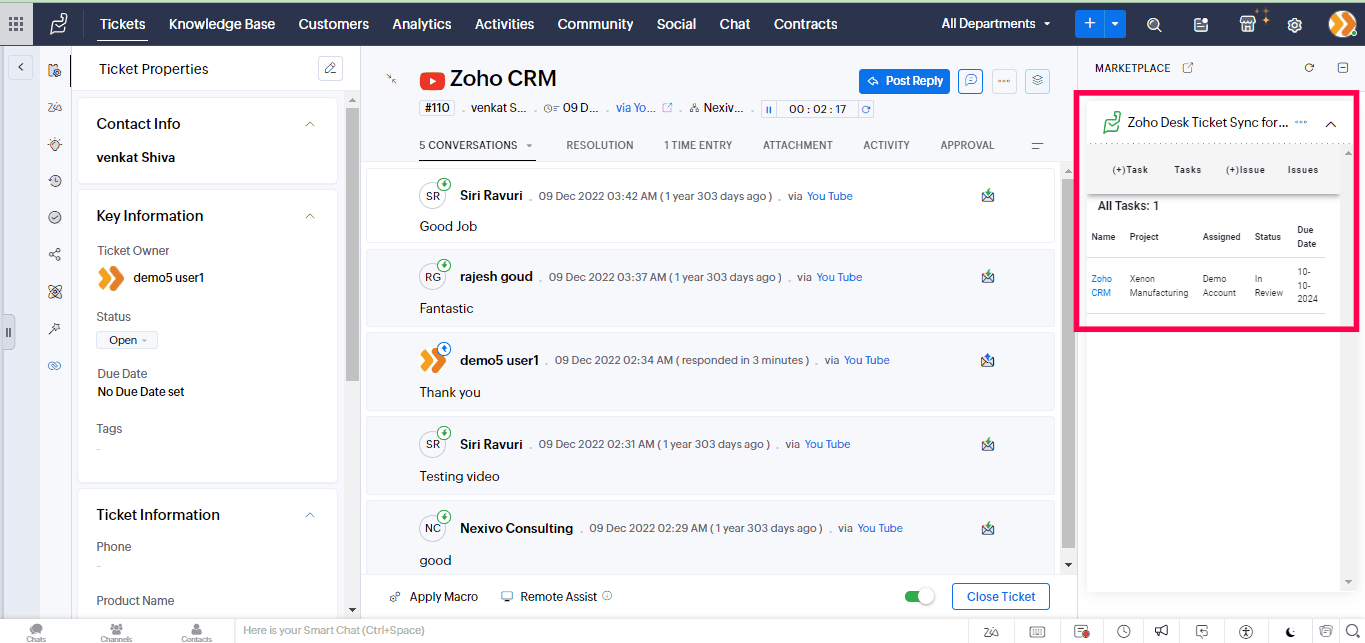
Task: Click the mail icon on Siri Ravuri 03:42 AM message
Action: 988,196
